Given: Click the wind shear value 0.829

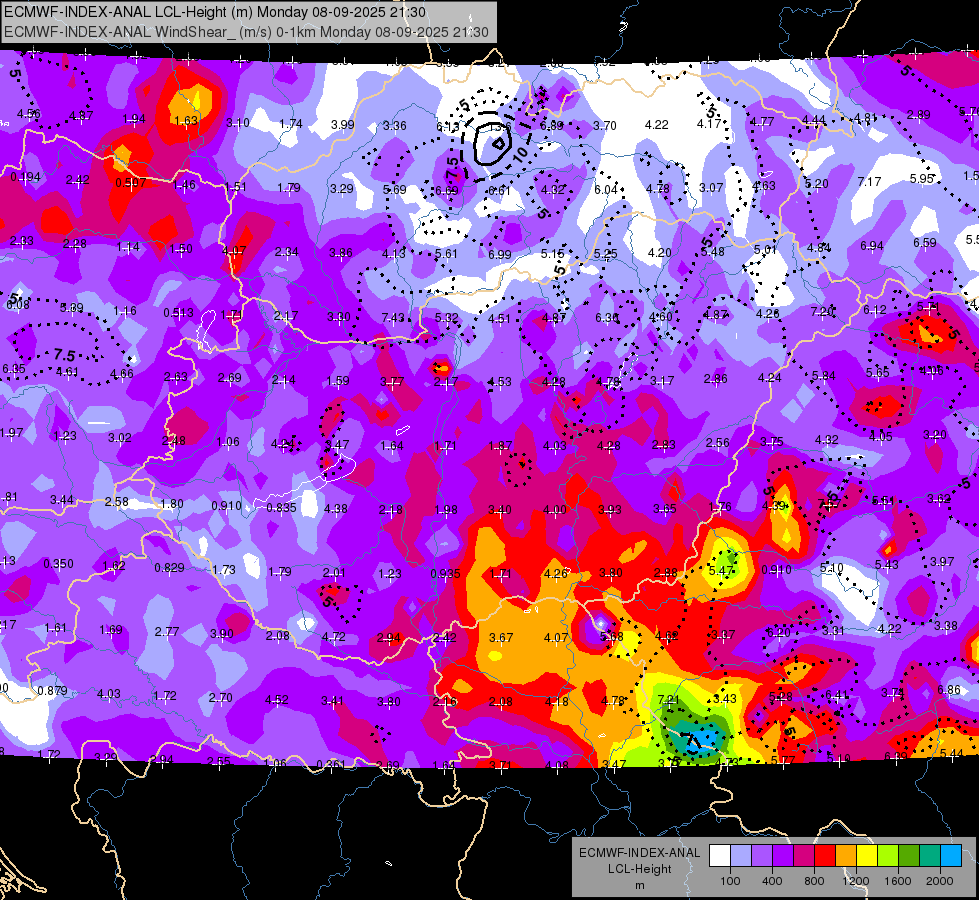Looking at the screenshot, I should 169,568.
